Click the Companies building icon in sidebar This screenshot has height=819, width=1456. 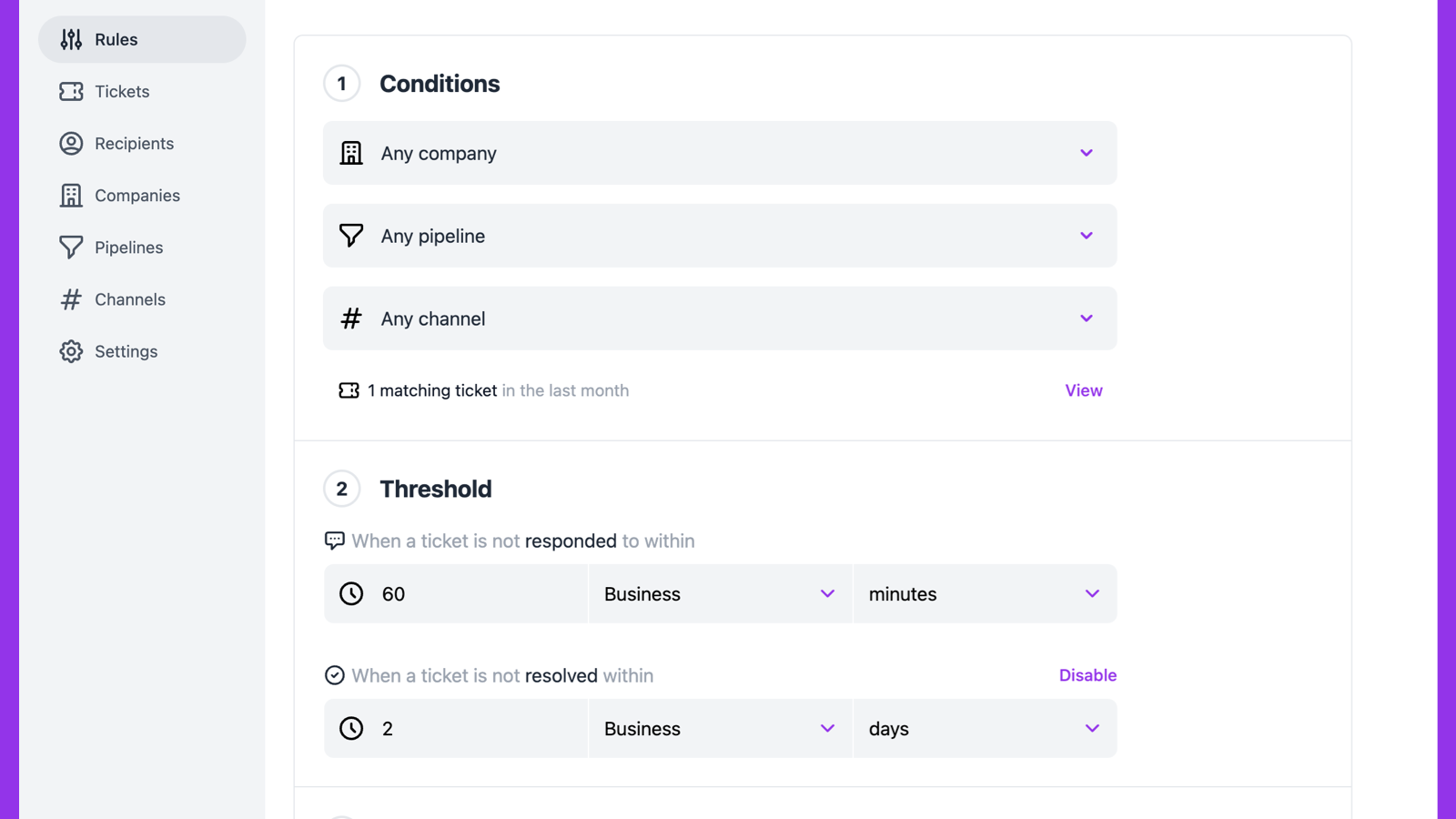(71, 196)
